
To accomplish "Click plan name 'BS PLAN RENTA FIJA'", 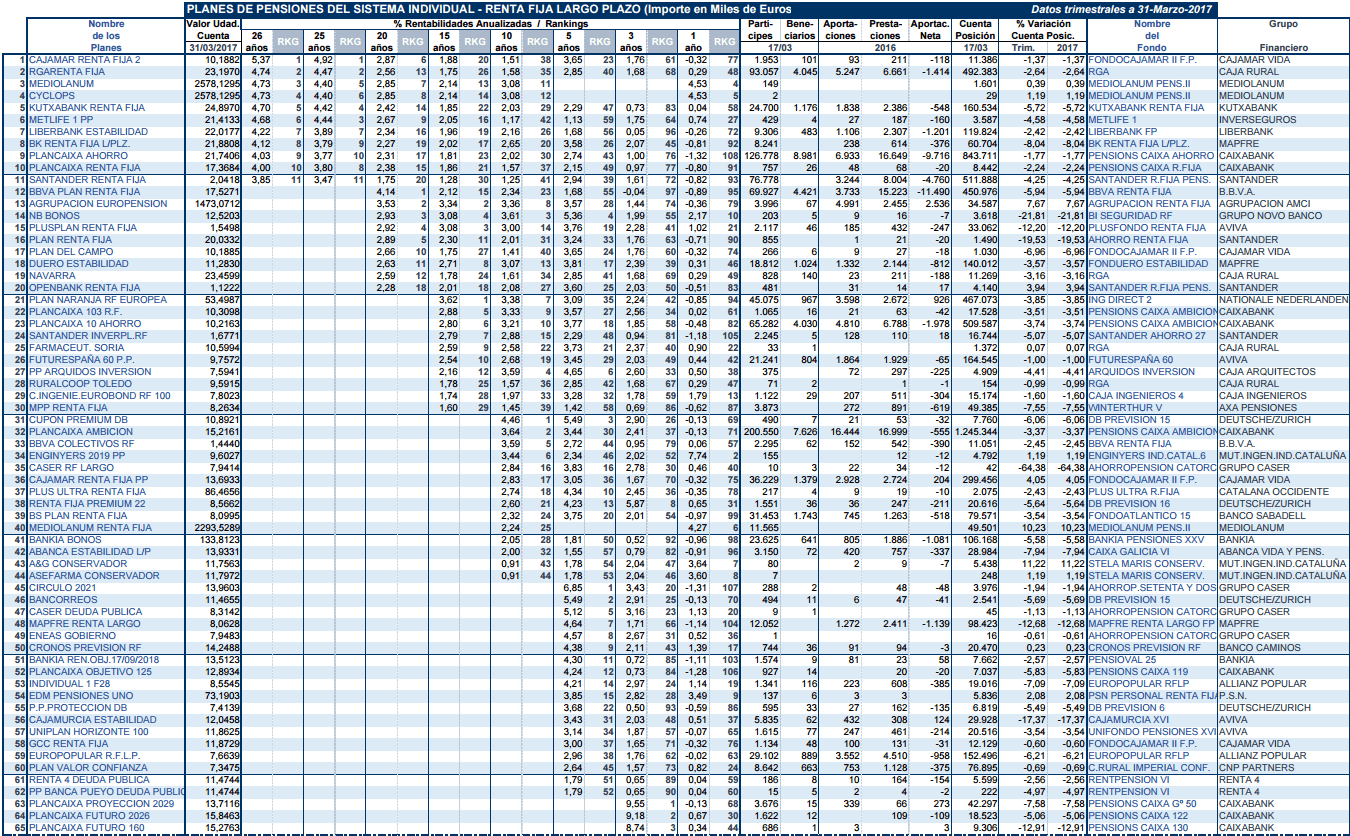I will (80, 515).
